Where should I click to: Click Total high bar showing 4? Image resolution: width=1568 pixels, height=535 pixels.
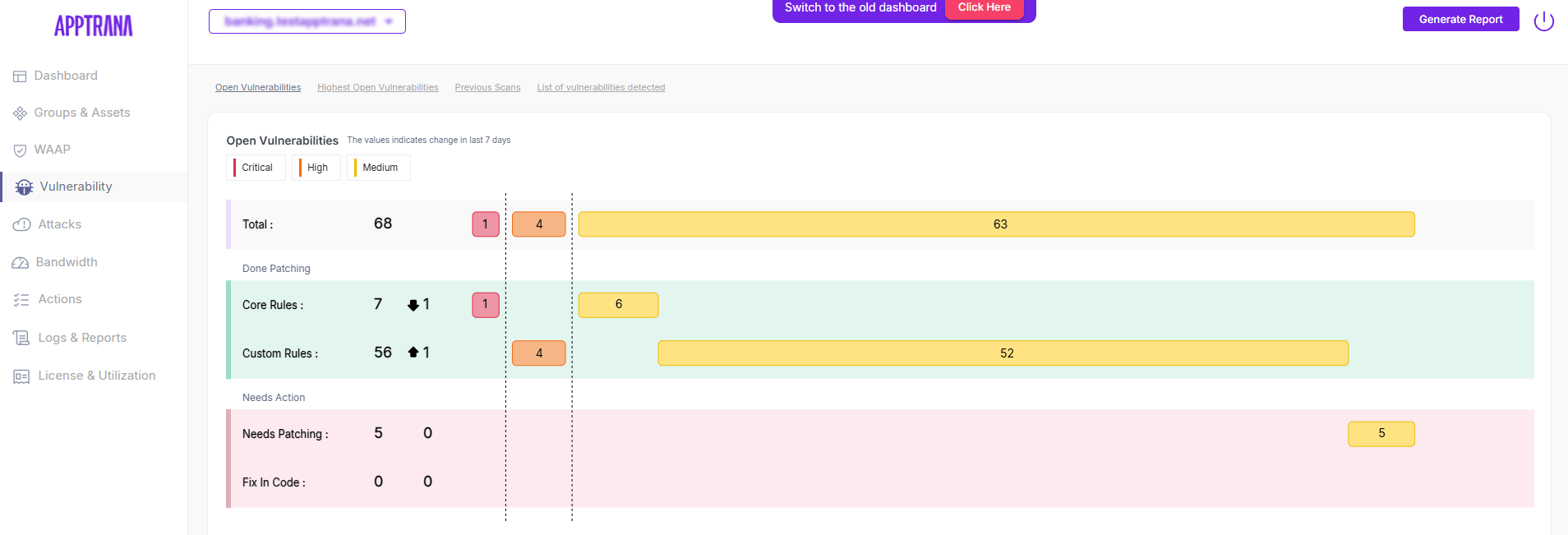tap(539, 224)
